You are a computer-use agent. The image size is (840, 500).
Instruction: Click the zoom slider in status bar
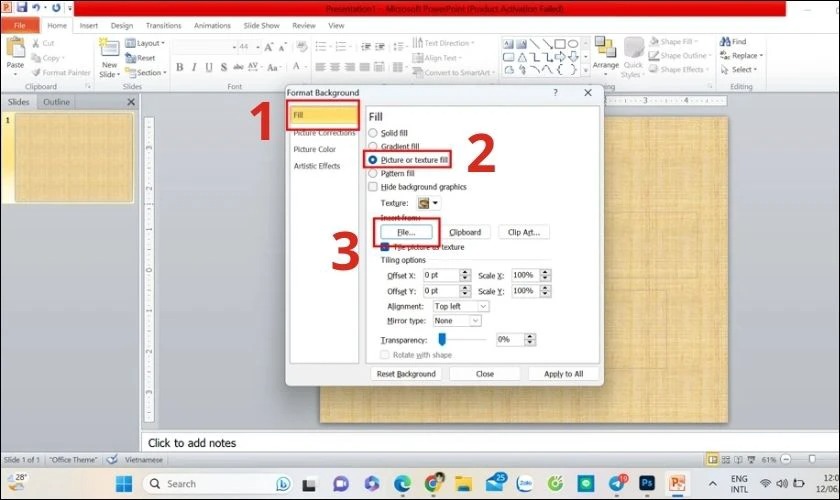tap(812, 459)
